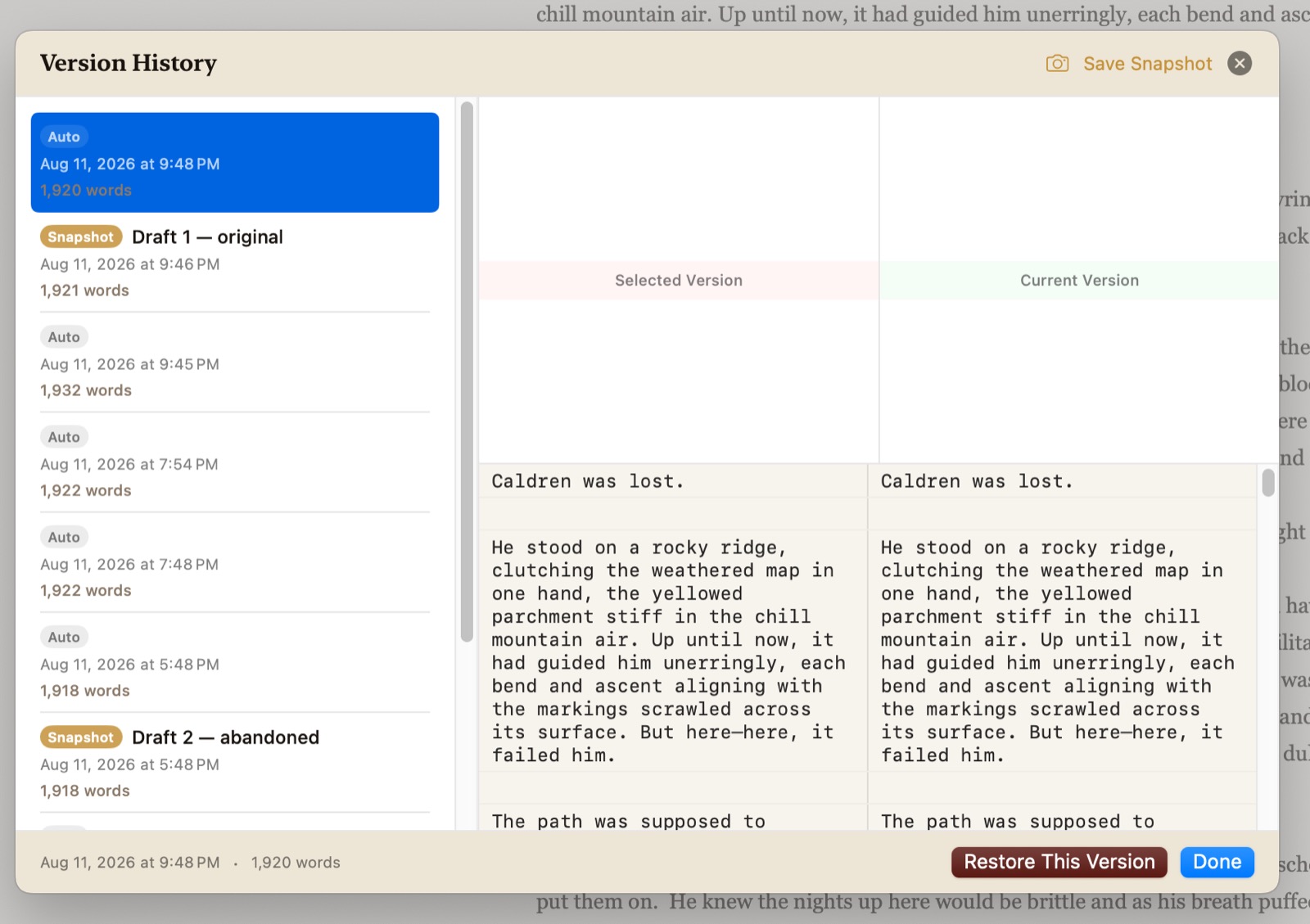This screenshot has width=1310, height=924.
Task: Click the footer date Aug 11, 2026 at 9:48 PM
Action: click(x=130, y=863)
